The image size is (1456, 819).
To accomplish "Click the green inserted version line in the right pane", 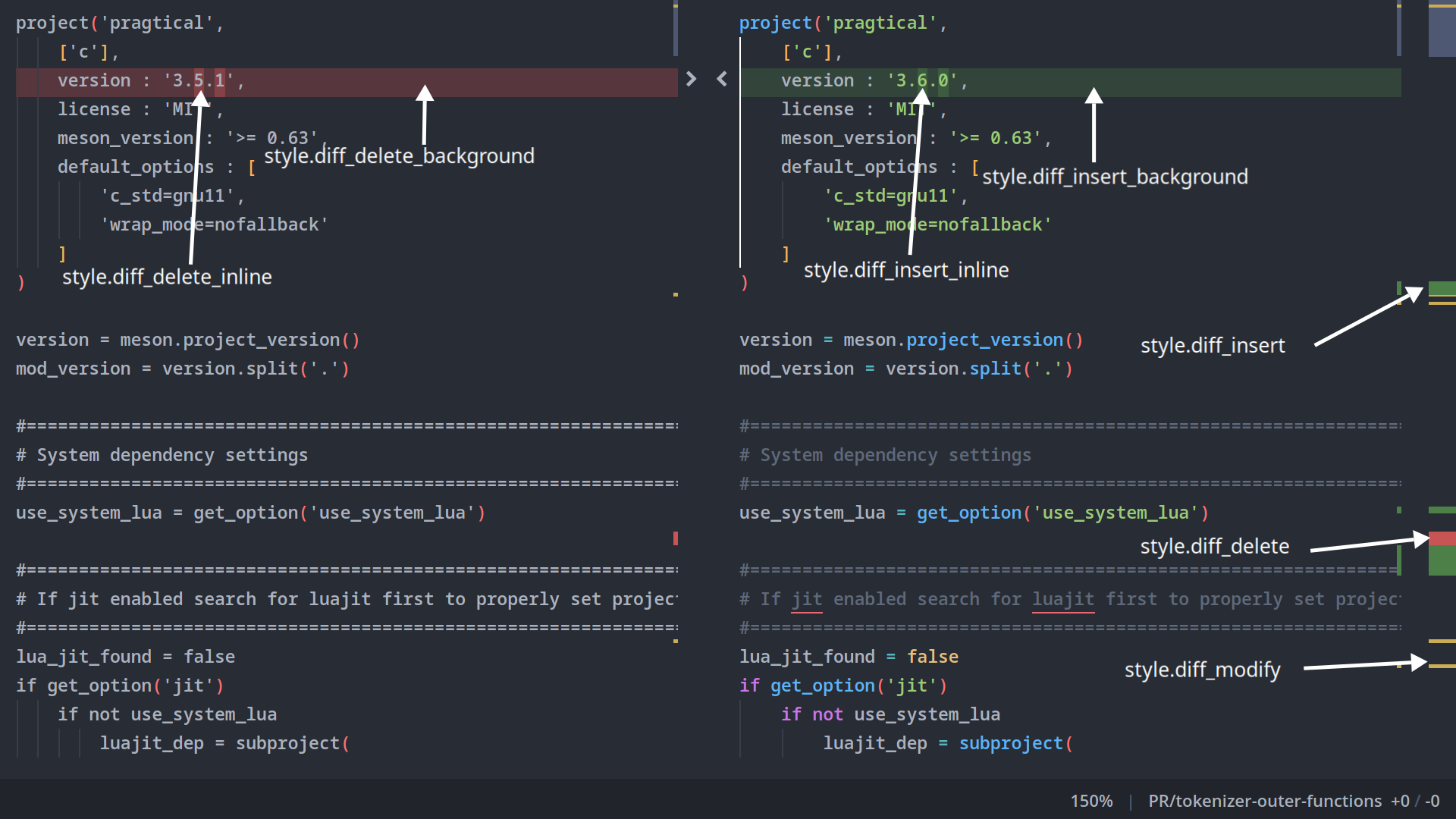I will (x=1070, y=82).
